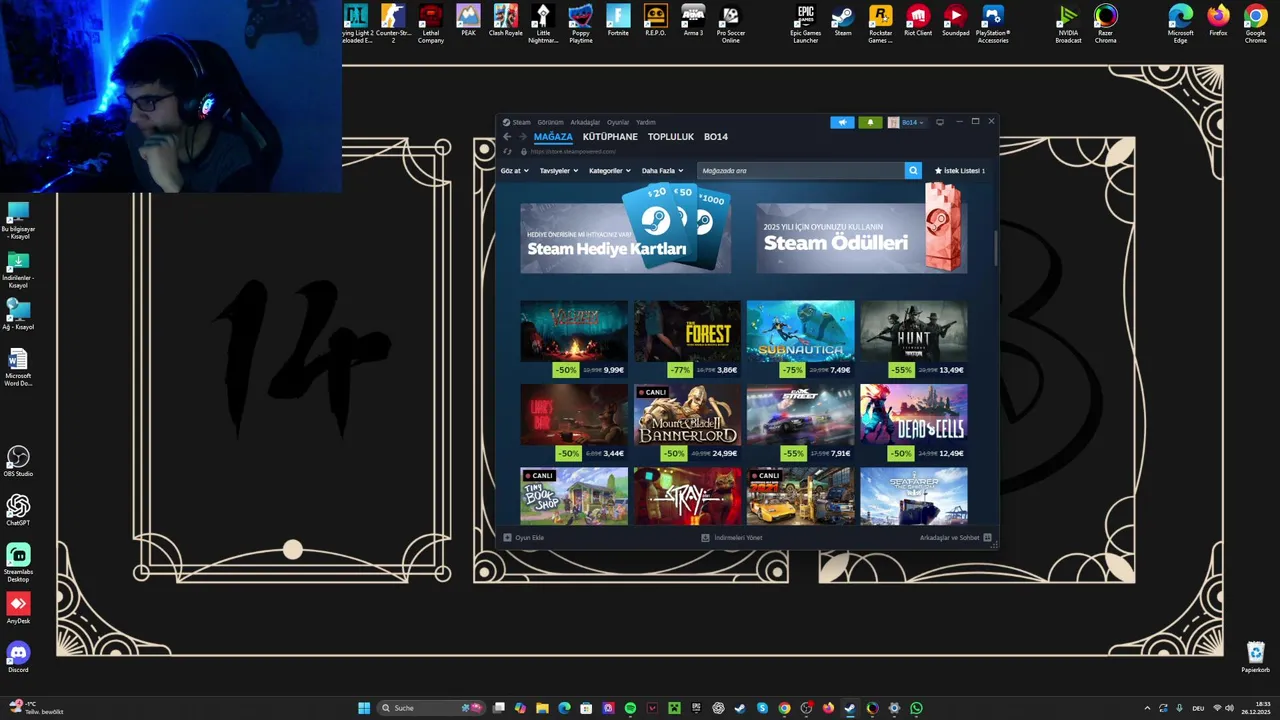Open the Steam menu in the title bar
1280x720 pixels.
click(517, 122)
